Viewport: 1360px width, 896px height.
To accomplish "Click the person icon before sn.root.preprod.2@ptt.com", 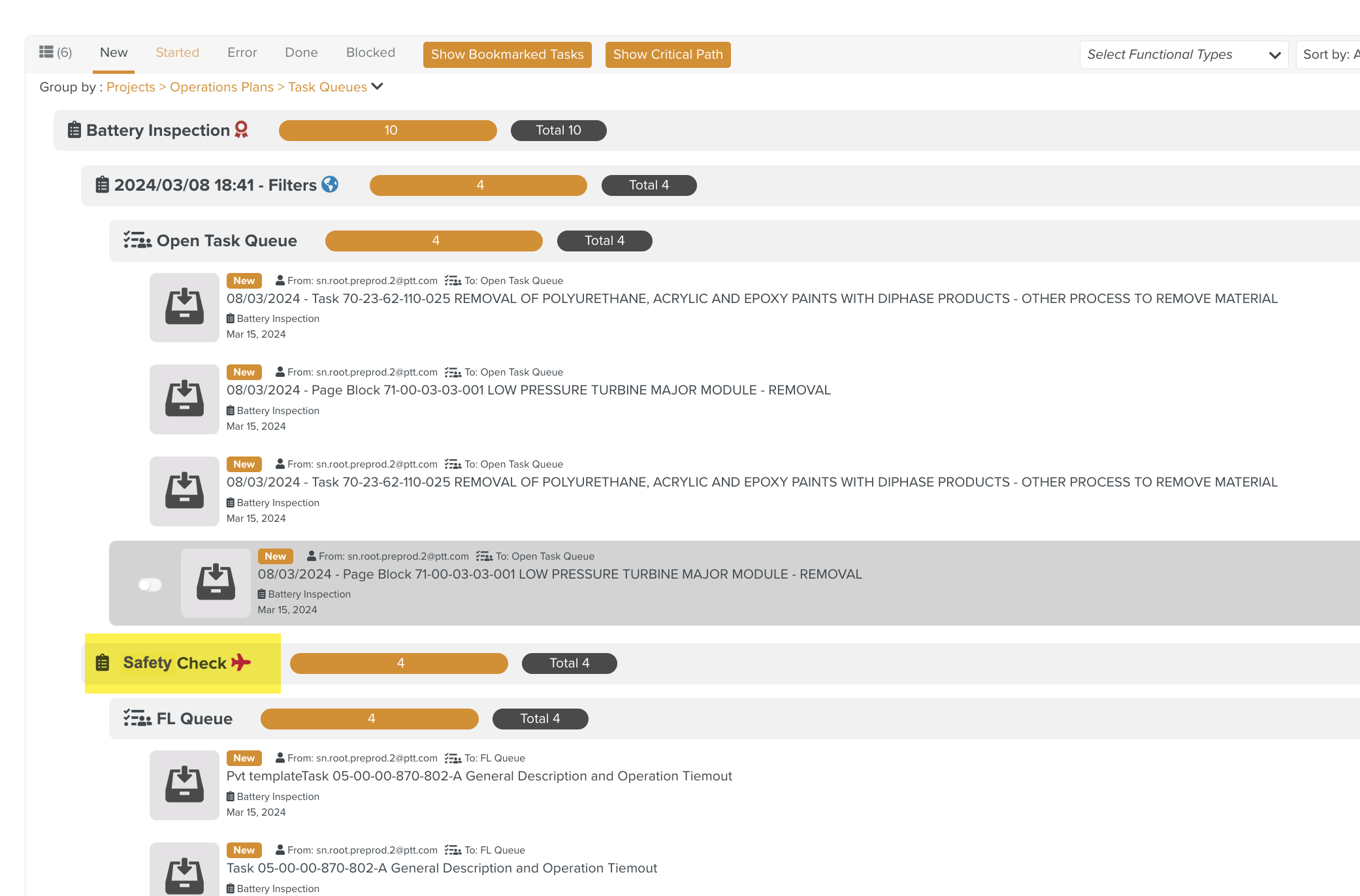I will pyautogui.click(x=279, y=280).
